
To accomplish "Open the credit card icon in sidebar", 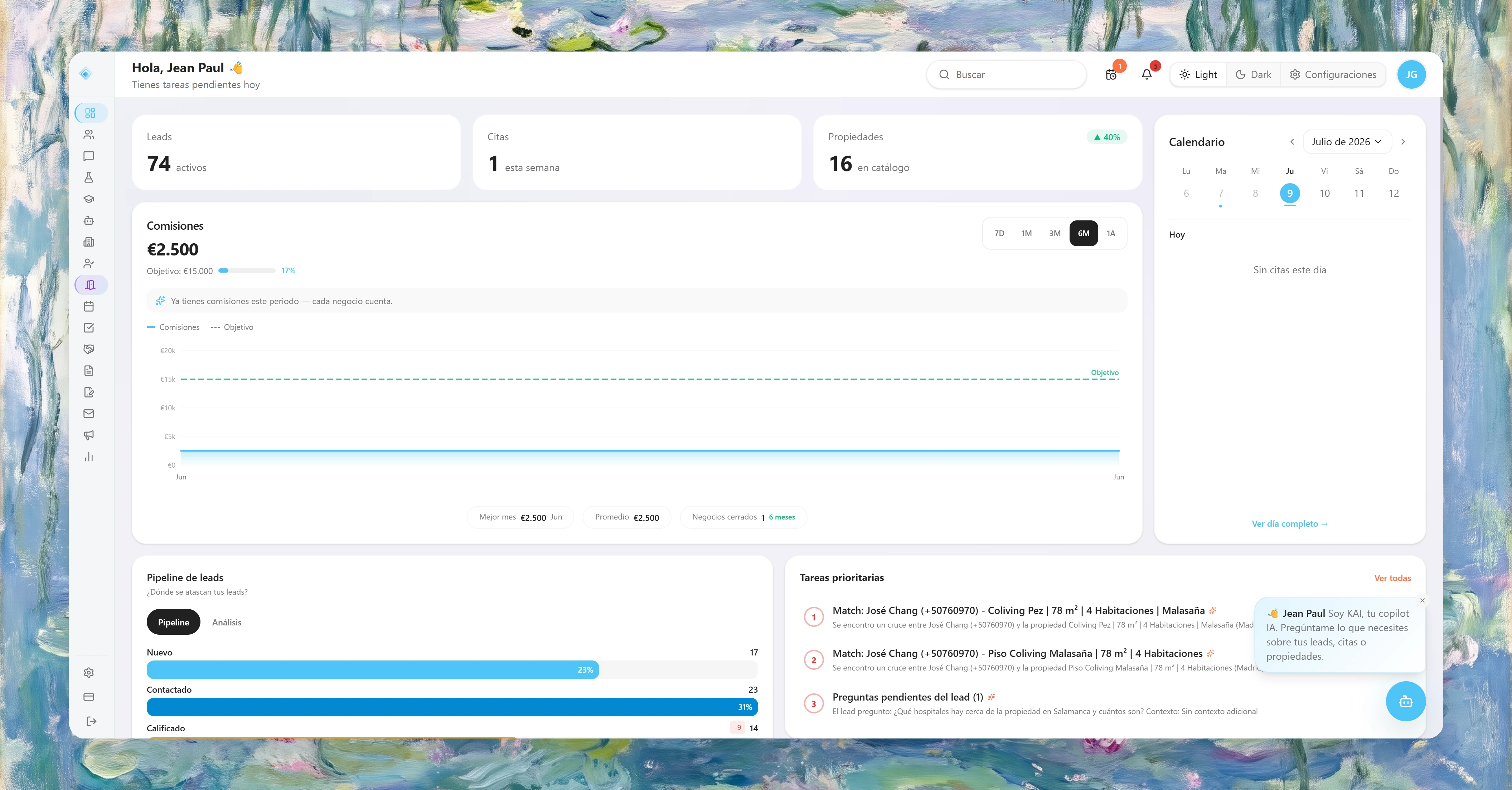I will point(89,697).
